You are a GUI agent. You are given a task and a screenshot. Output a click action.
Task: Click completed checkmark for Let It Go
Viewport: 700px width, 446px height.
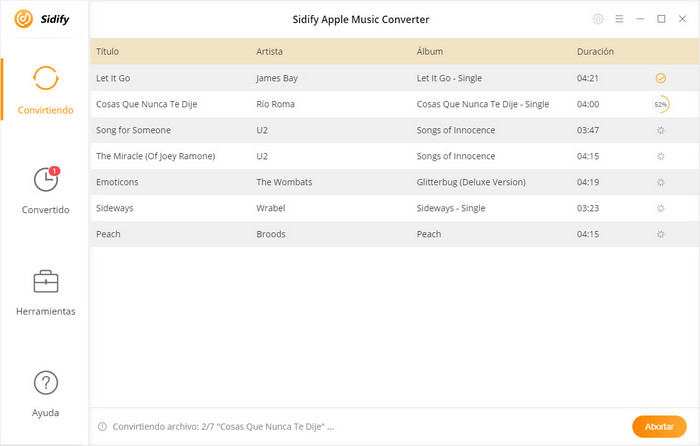coord(661,78)
